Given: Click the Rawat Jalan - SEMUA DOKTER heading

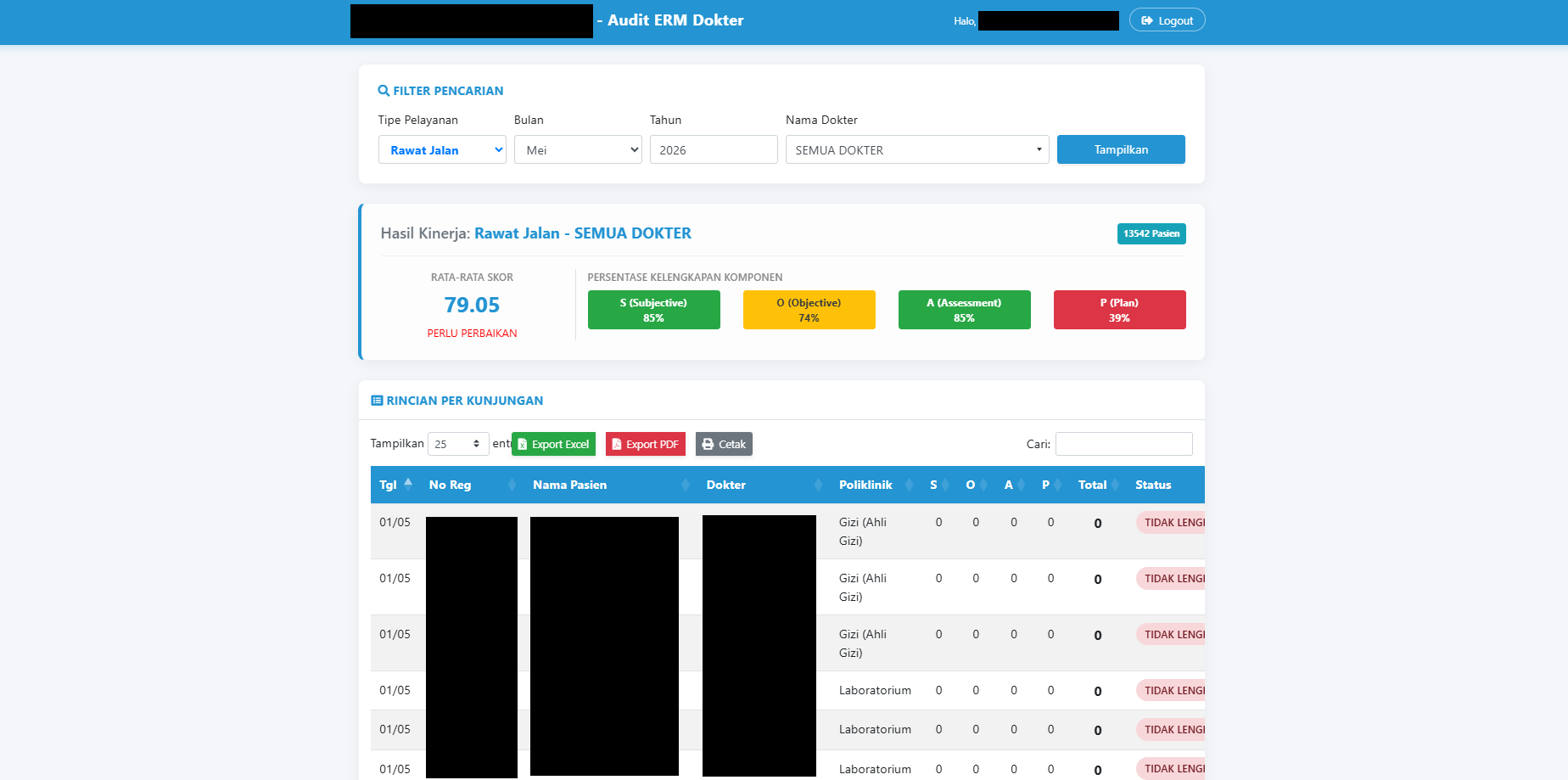Looking at the screenshot, I should (583, 233).
